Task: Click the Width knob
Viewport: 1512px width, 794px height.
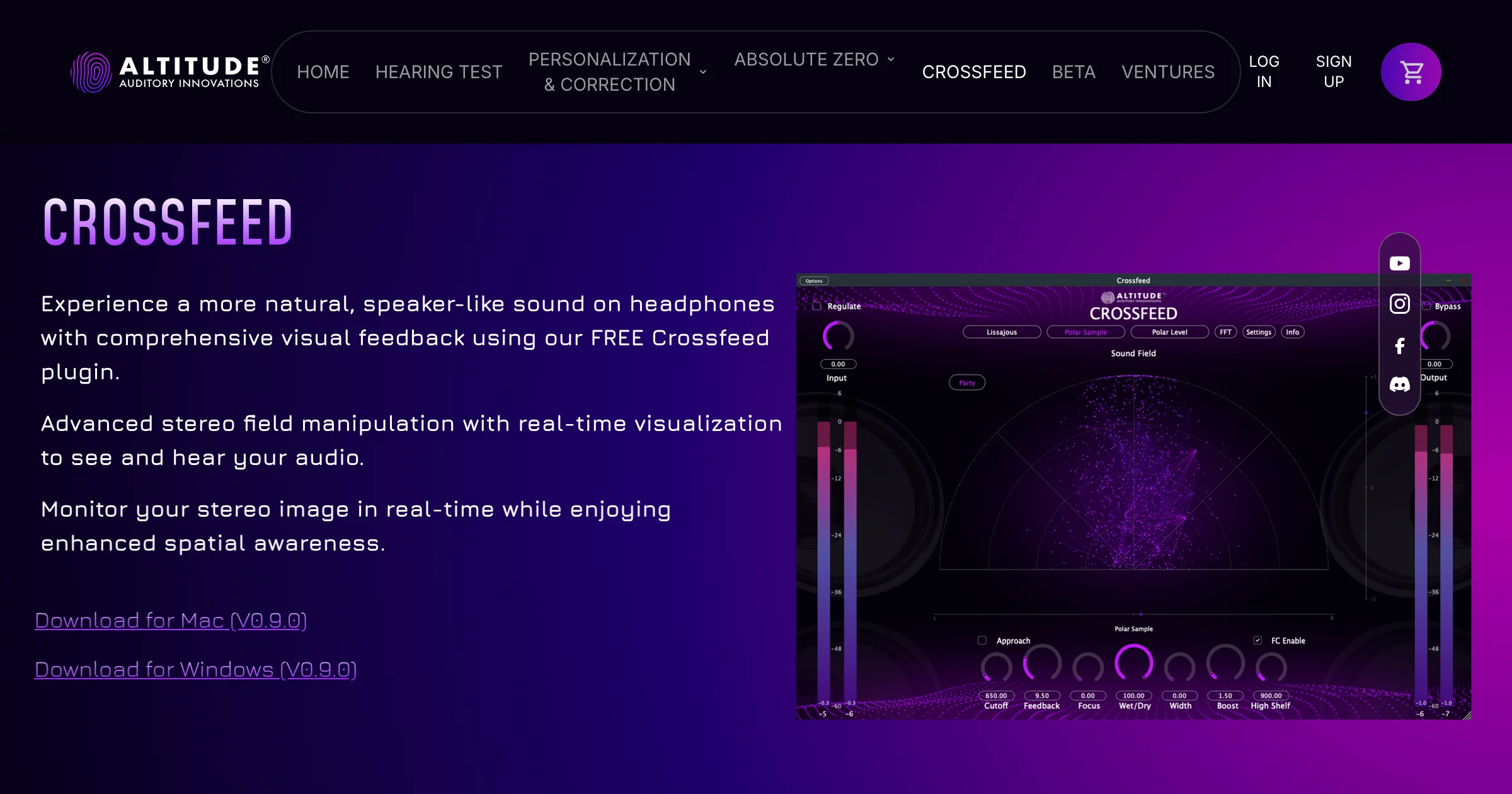Action: coord(1179,667)
